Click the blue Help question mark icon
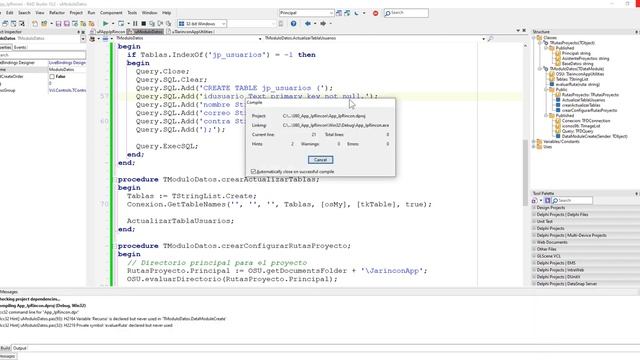The height and width of the screenshot is (360, 640). pos(293,24)
